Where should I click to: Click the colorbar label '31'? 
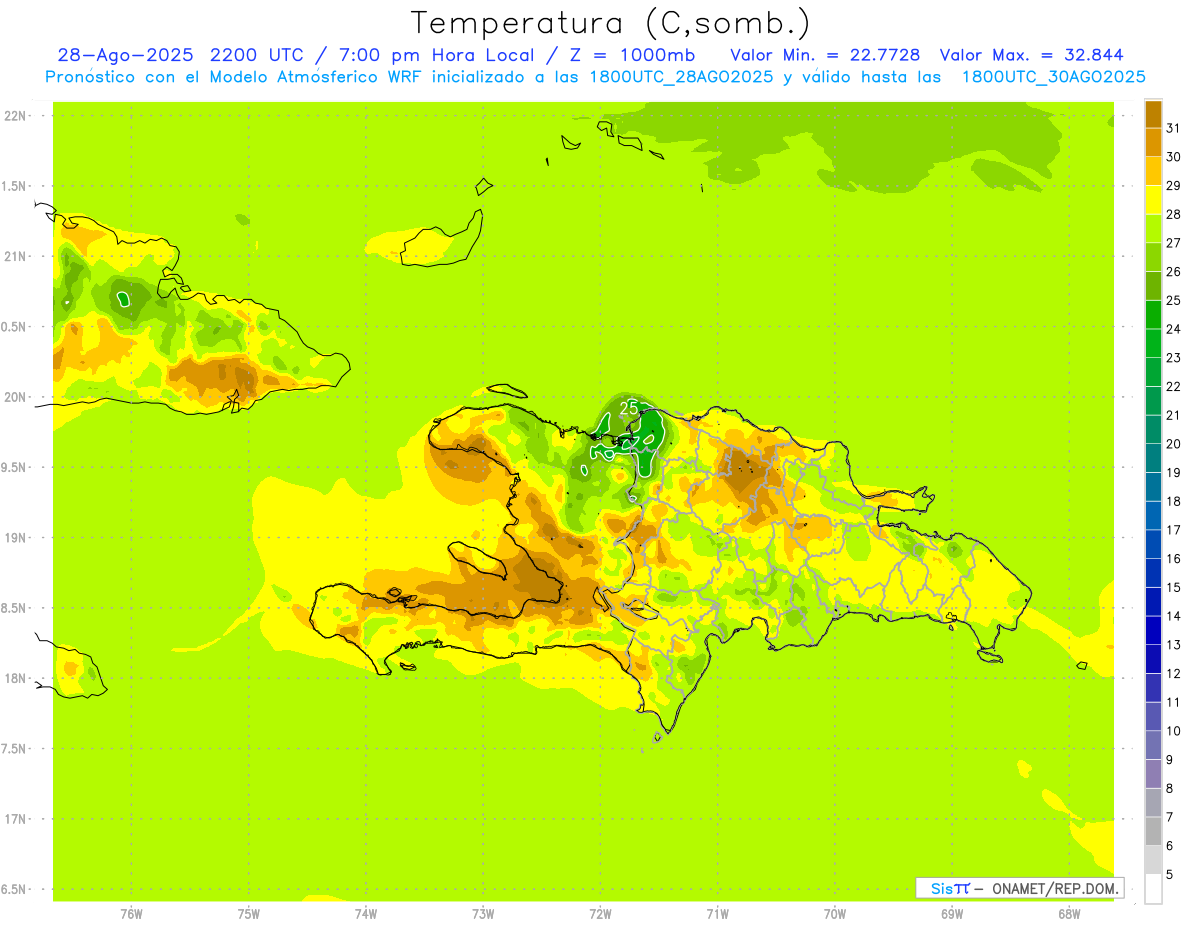(1173, 128)
